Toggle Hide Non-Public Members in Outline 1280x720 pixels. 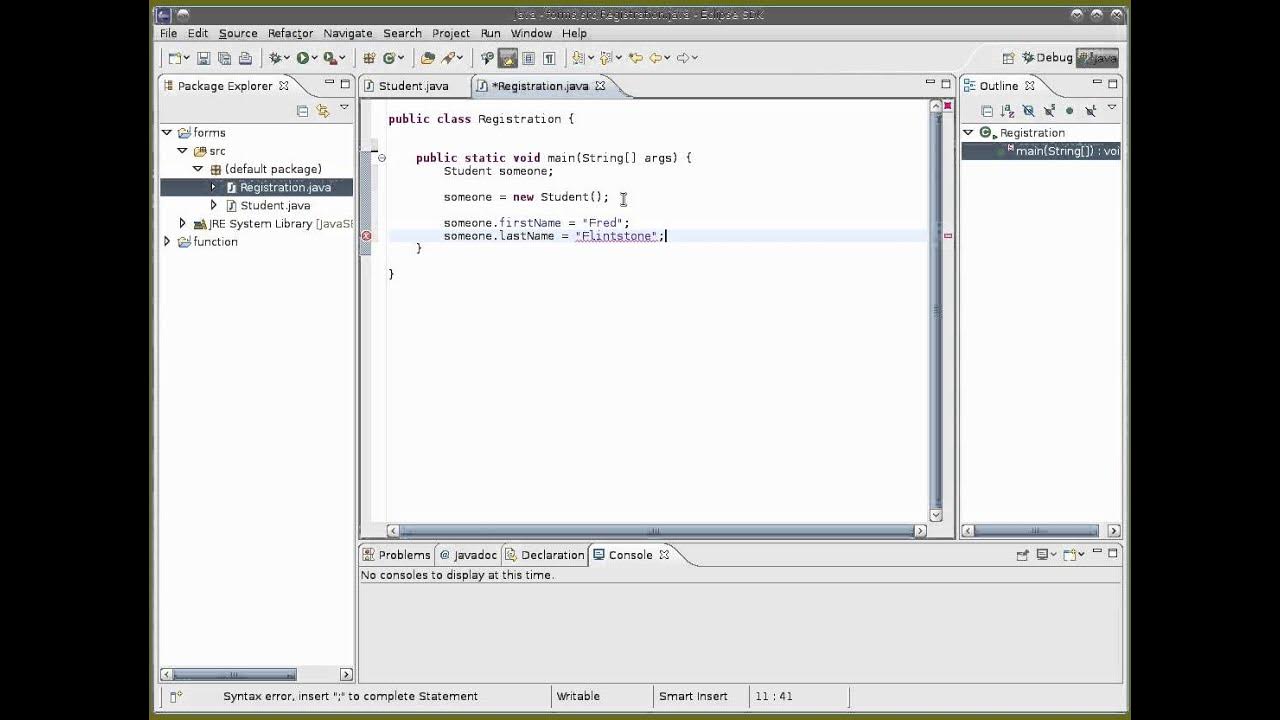(1069, 111)
